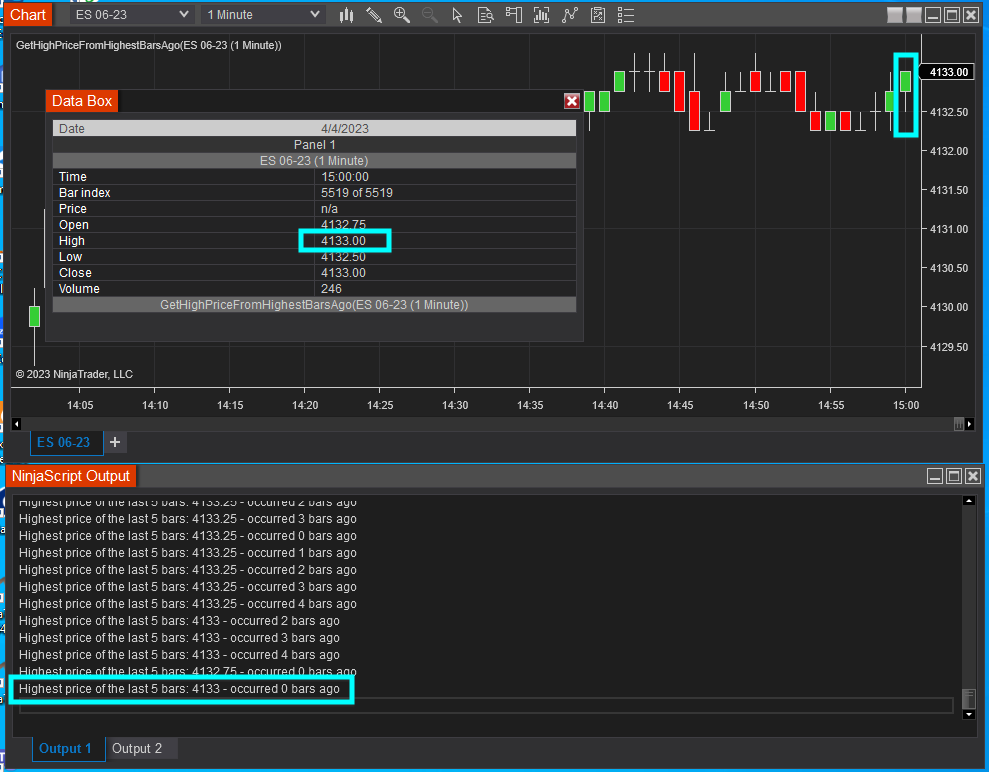989x772 pixels.
Task: Switch to the Output 2 tab
Action: (136, 748)
